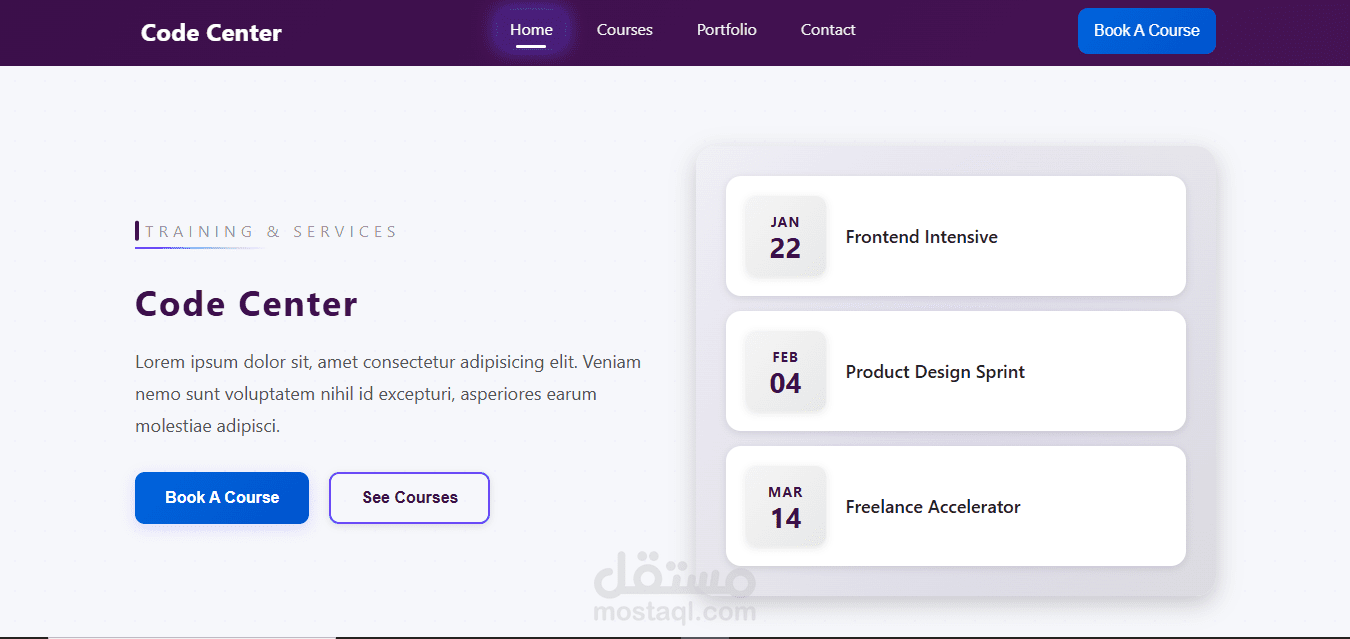Click the JAN 22 date badge
Image resolution: width=1350 pixels, height=639 pixels.
tap(785, 237)
